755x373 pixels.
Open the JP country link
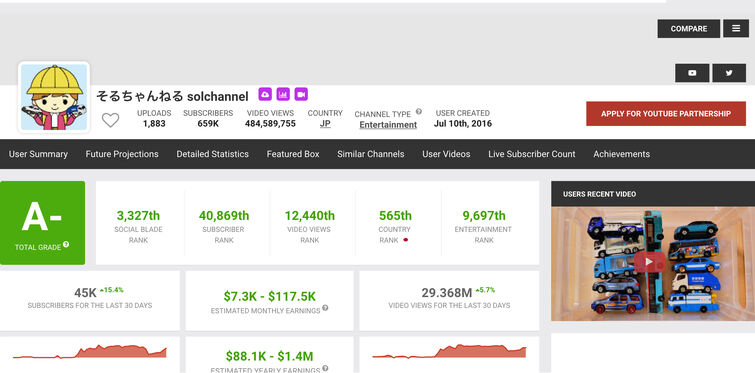click(x=325, y=124)
